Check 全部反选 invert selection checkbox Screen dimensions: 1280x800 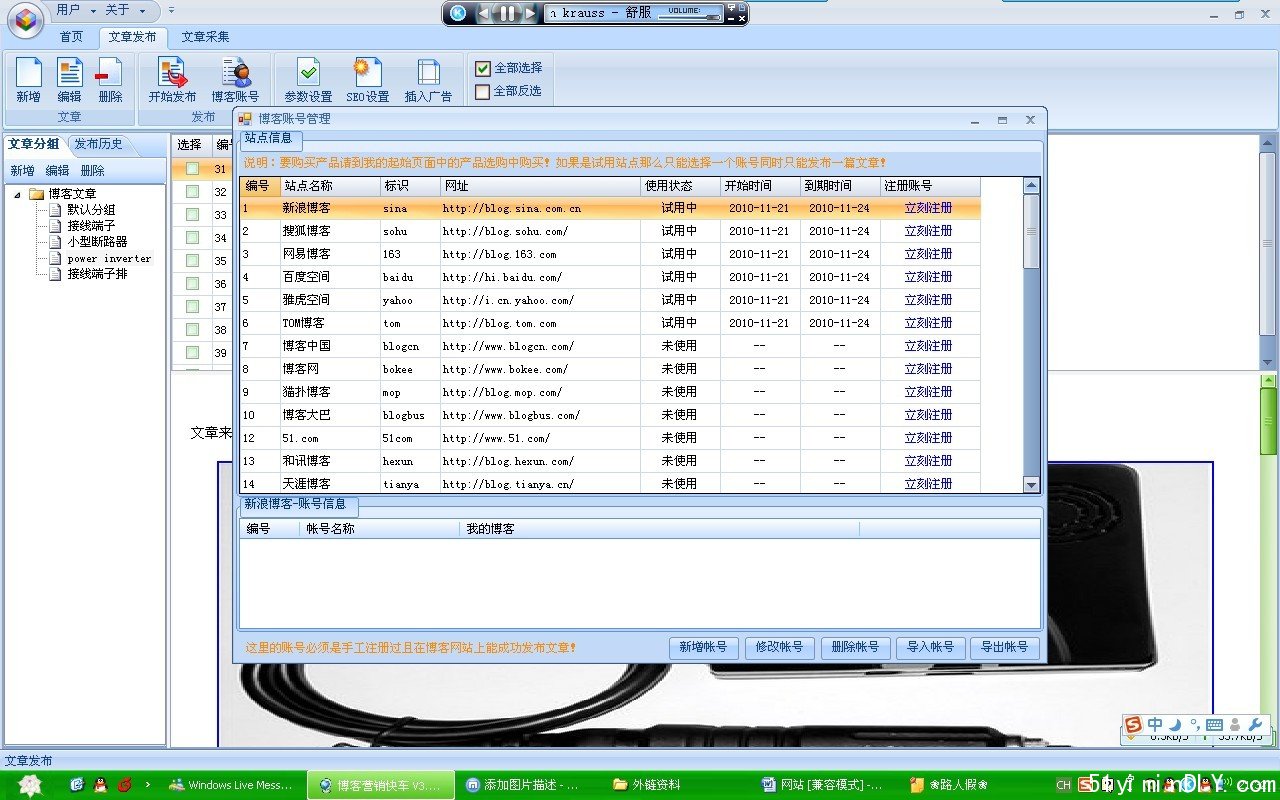[x=483, y=91]
